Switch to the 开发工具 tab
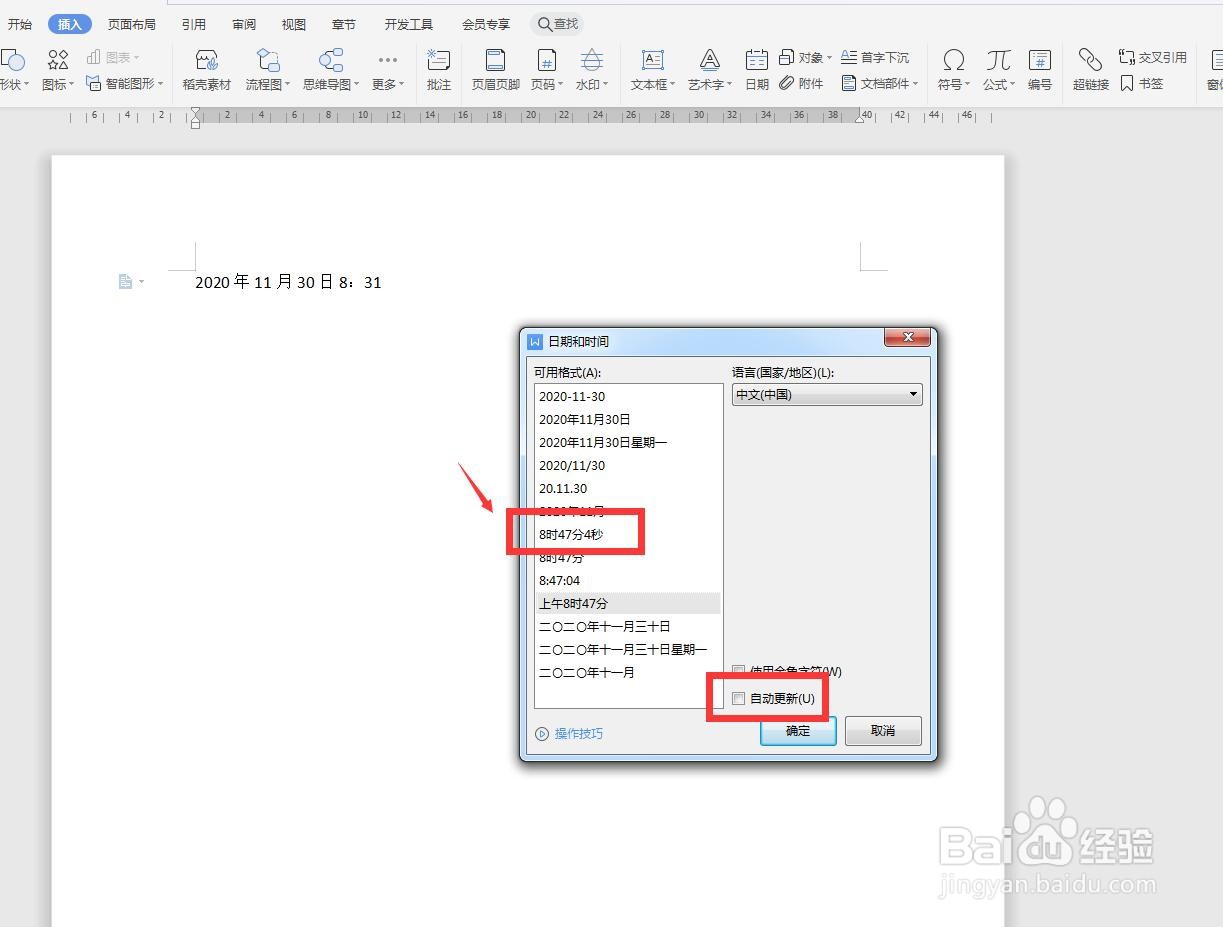 pos(409,24)
